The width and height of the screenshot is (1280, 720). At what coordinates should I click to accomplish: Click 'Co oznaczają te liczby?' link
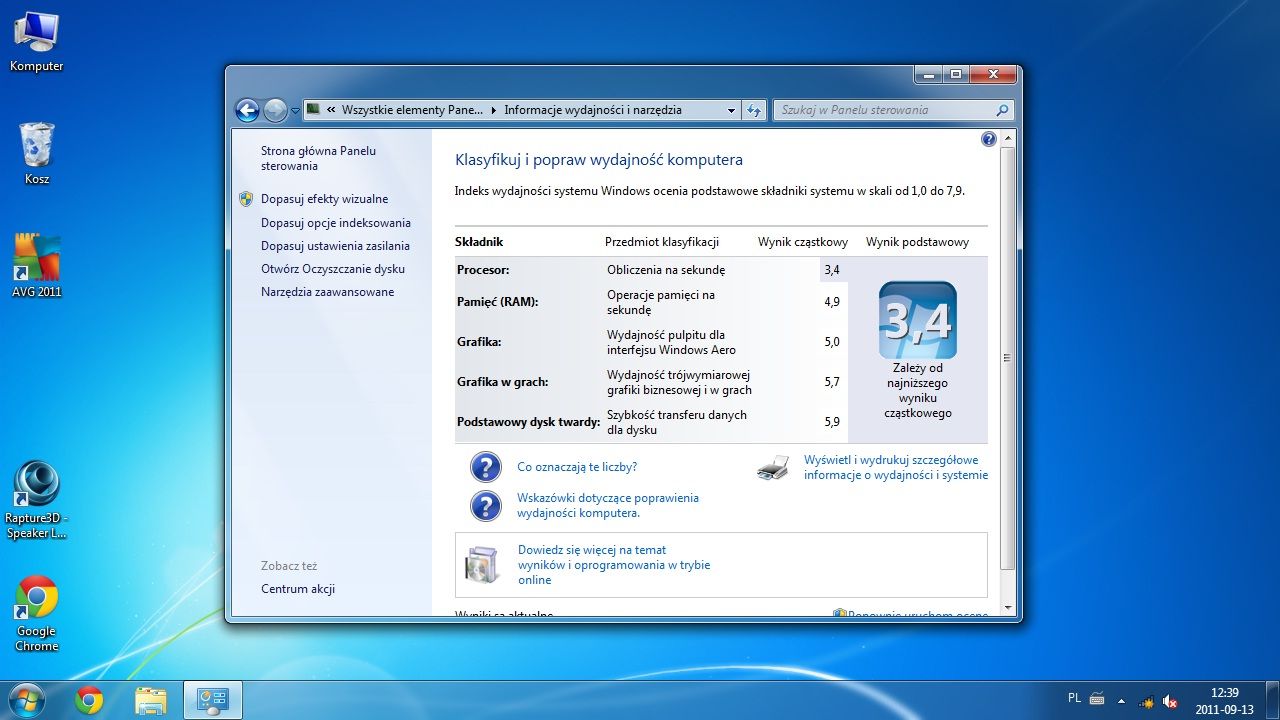(x=577, y=467)
